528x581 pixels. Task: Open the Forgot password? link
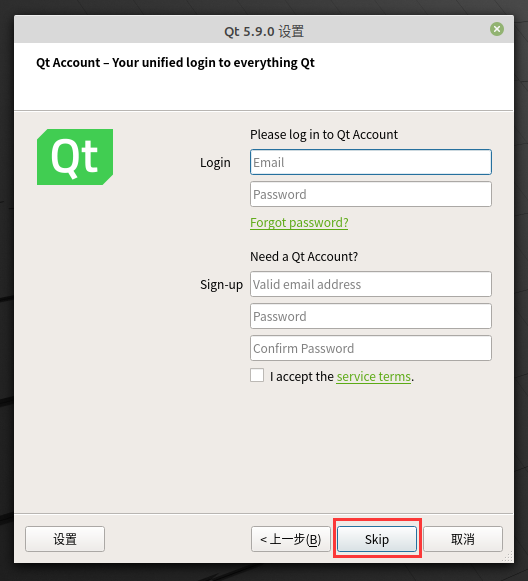pyautogui.click(x=299, y=223)
